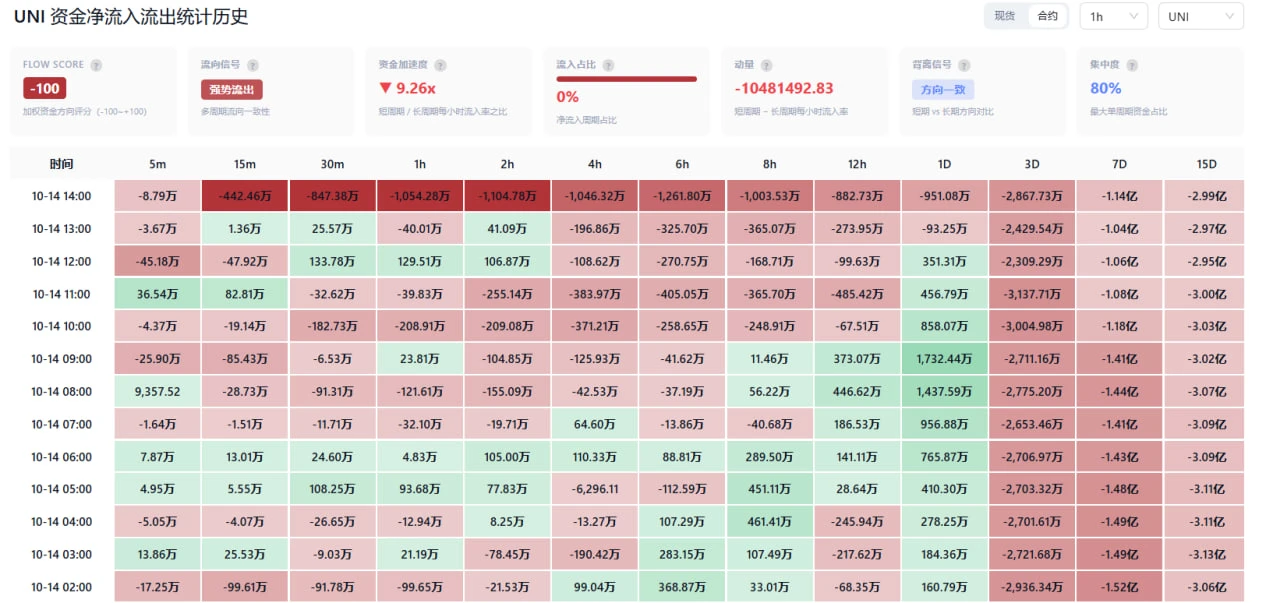Screen dimensions: 1280x603
Task: Open the question-mark tooltip next to 流向信号
Action: pyautogui.click(x=251, y=65)
